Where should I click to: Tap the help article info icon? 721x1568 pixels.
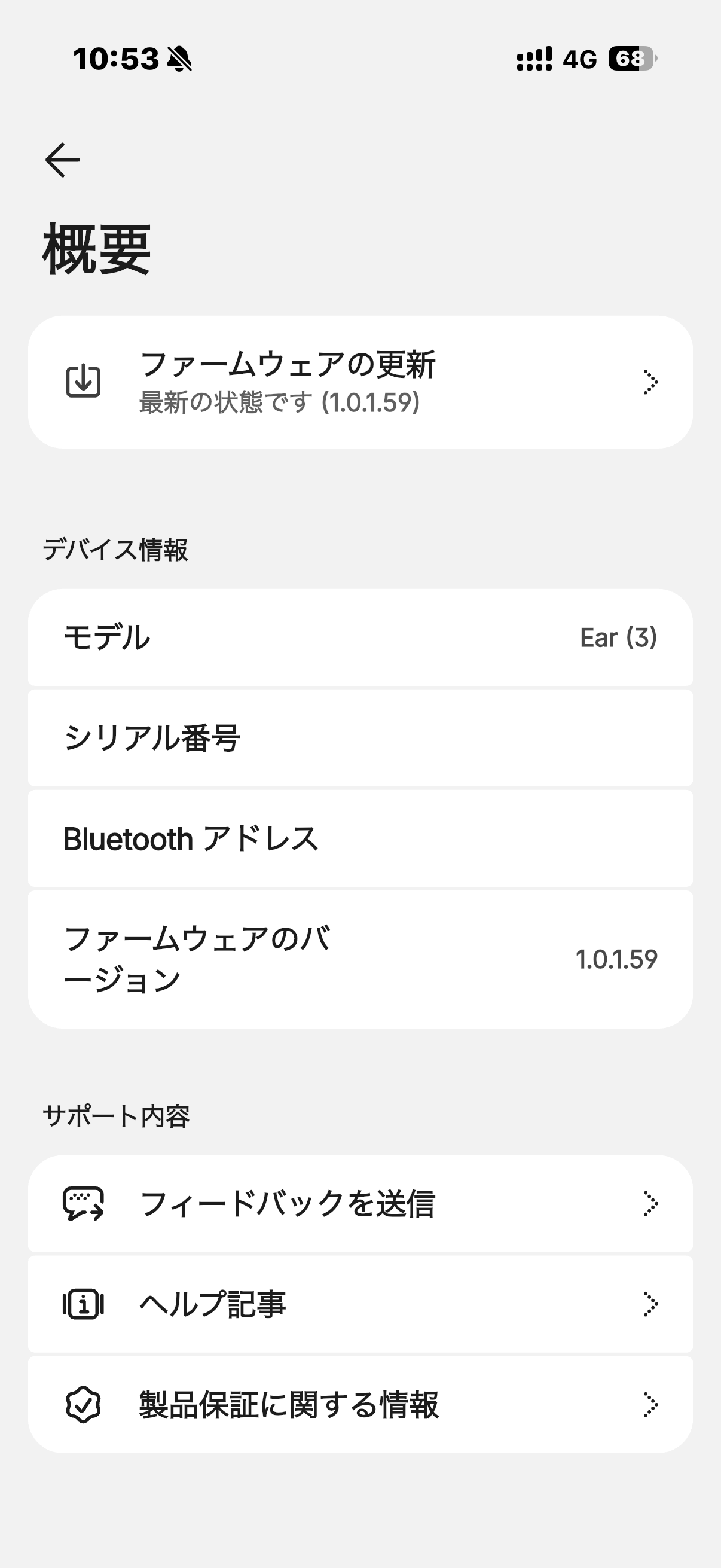click(x=83, y=1304)
